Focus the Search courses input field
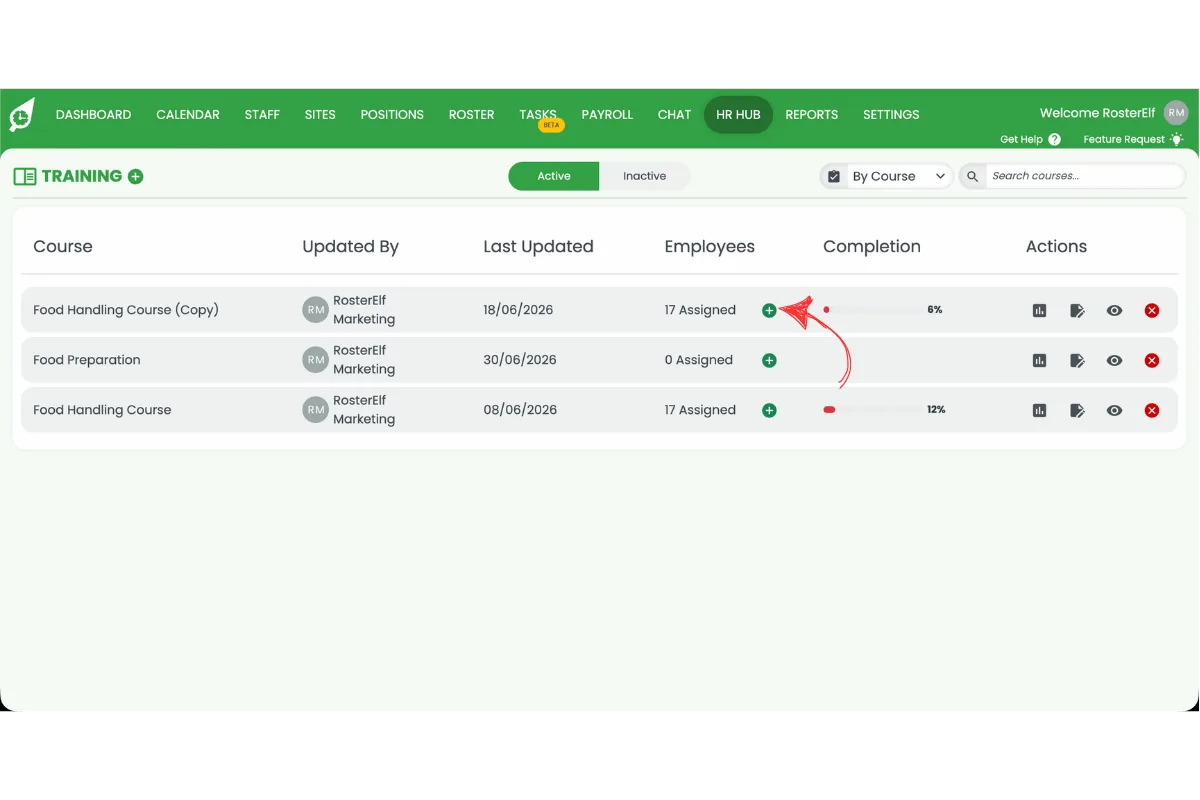 tap(1086, 176)
